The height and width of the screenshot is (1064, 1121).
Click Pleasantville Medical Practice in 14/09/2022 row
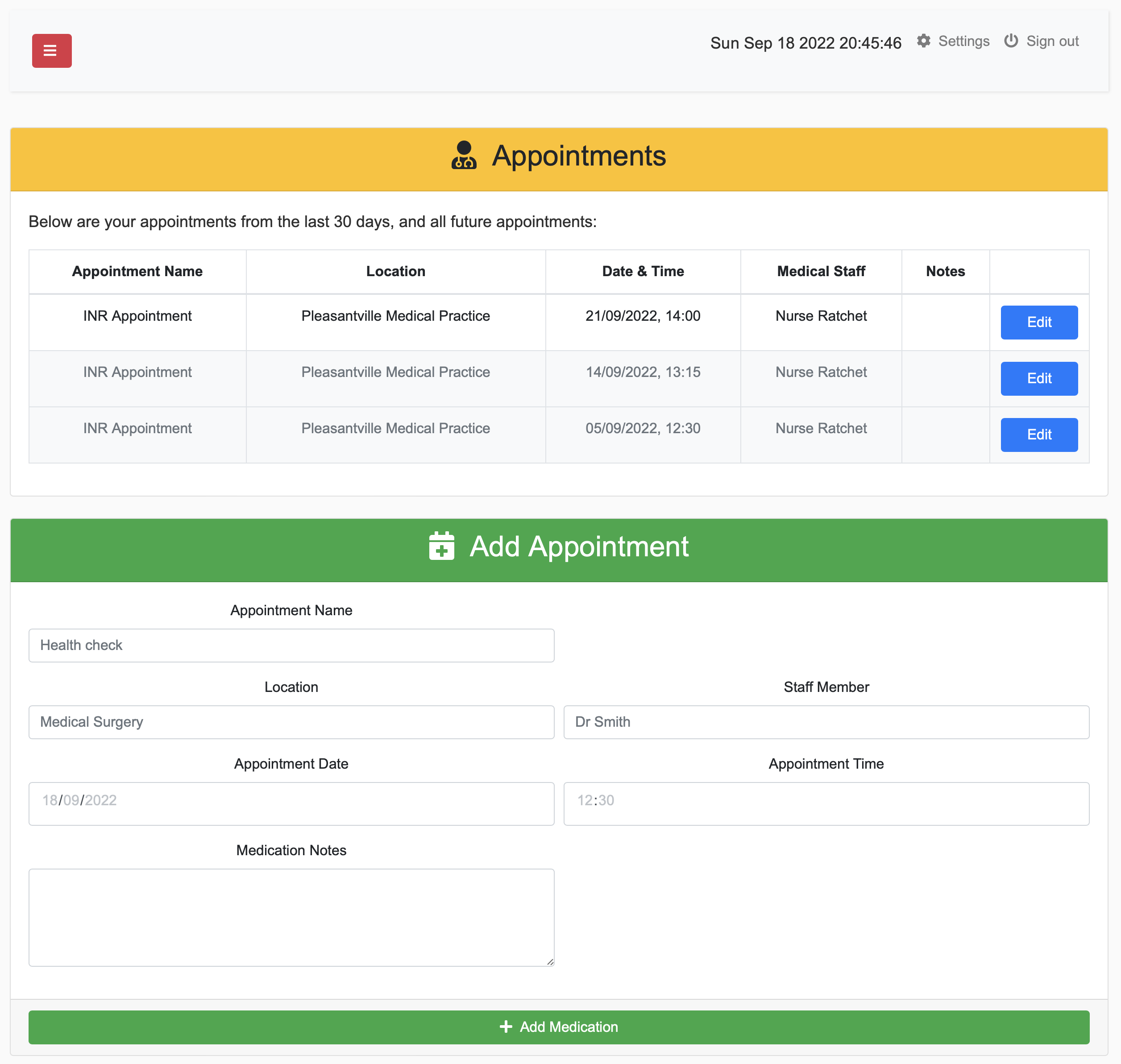point(395,372)
